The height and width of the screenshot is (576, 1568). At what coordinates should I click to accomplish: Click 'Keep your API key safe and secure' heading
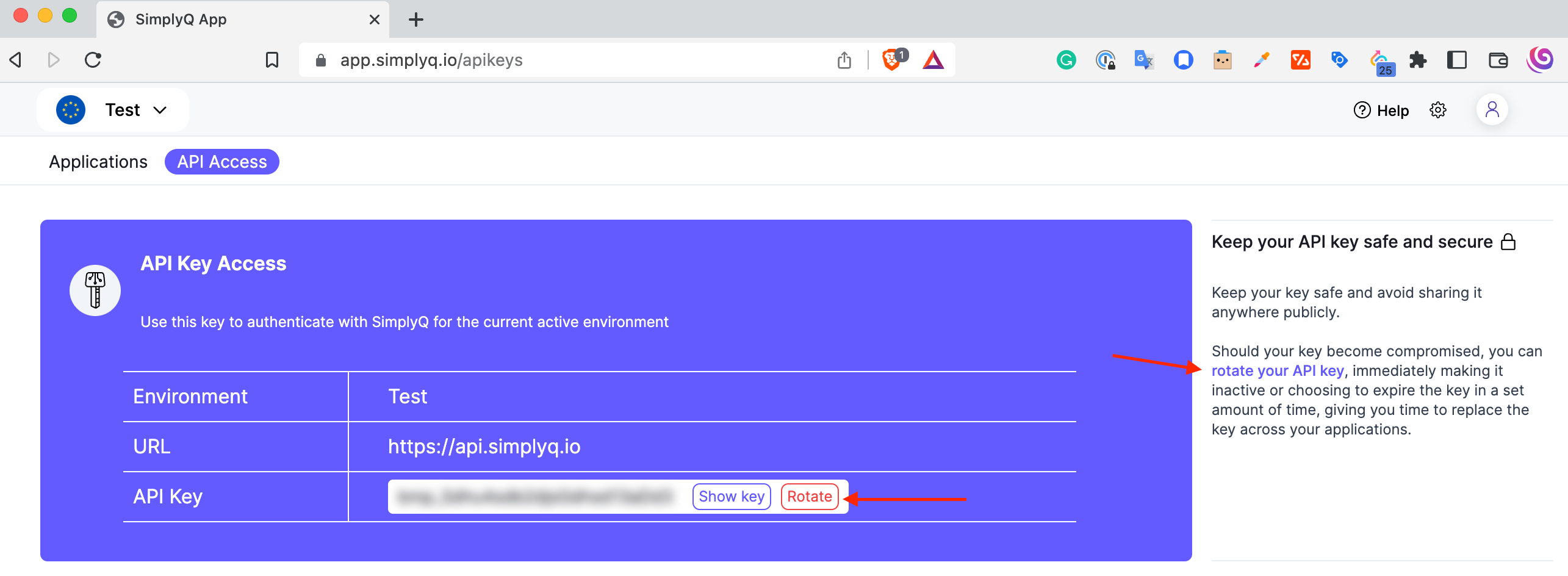coord(1352,242)
